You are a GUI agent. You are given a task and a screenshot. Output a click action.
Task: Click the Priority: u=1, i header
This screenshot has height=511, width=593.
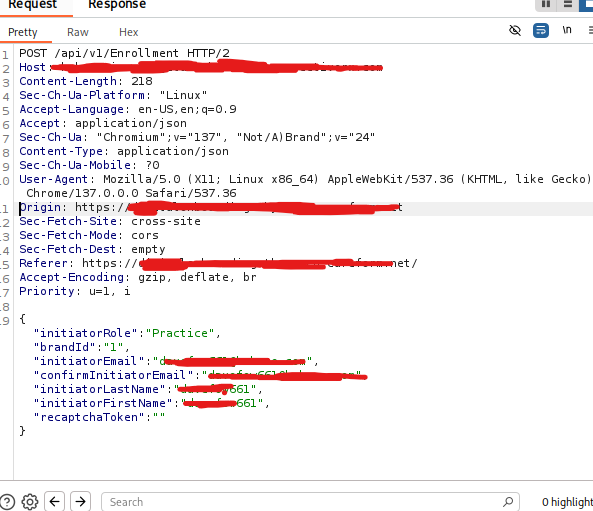75,291
